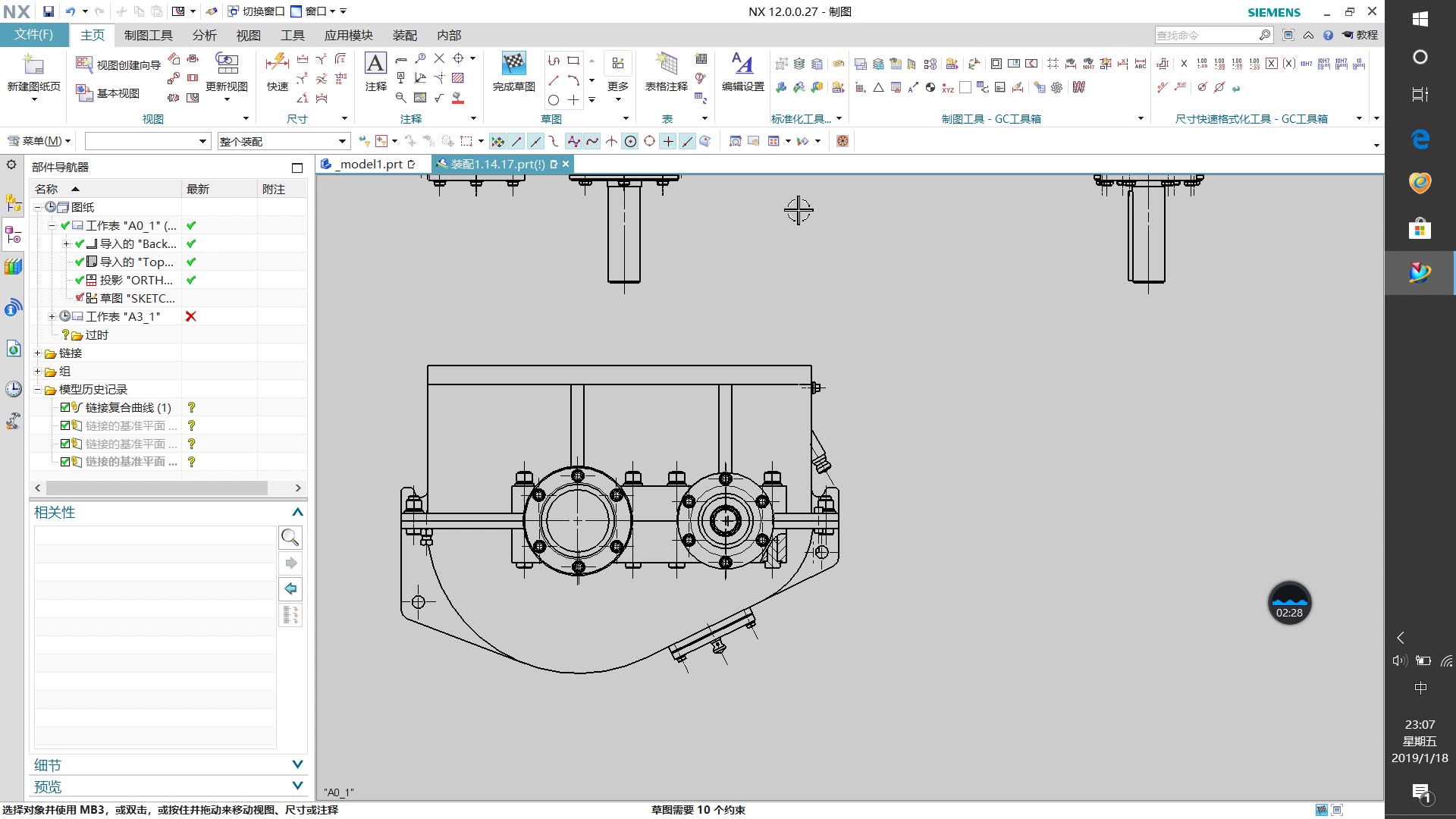Open the 分析 ribbon tab
Screen dimensions: 1456x819
point(204,36)
